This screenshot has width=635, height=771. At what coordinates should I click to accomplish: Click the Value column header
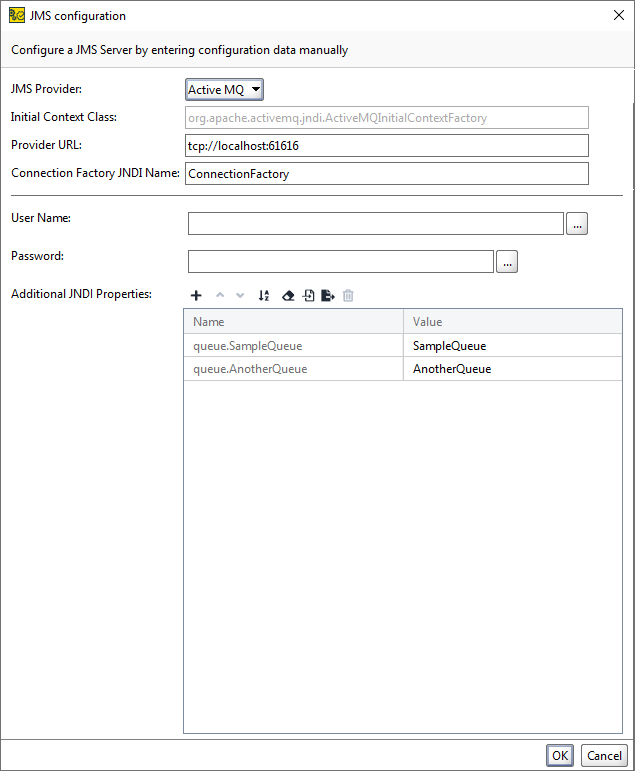(513, 322)
